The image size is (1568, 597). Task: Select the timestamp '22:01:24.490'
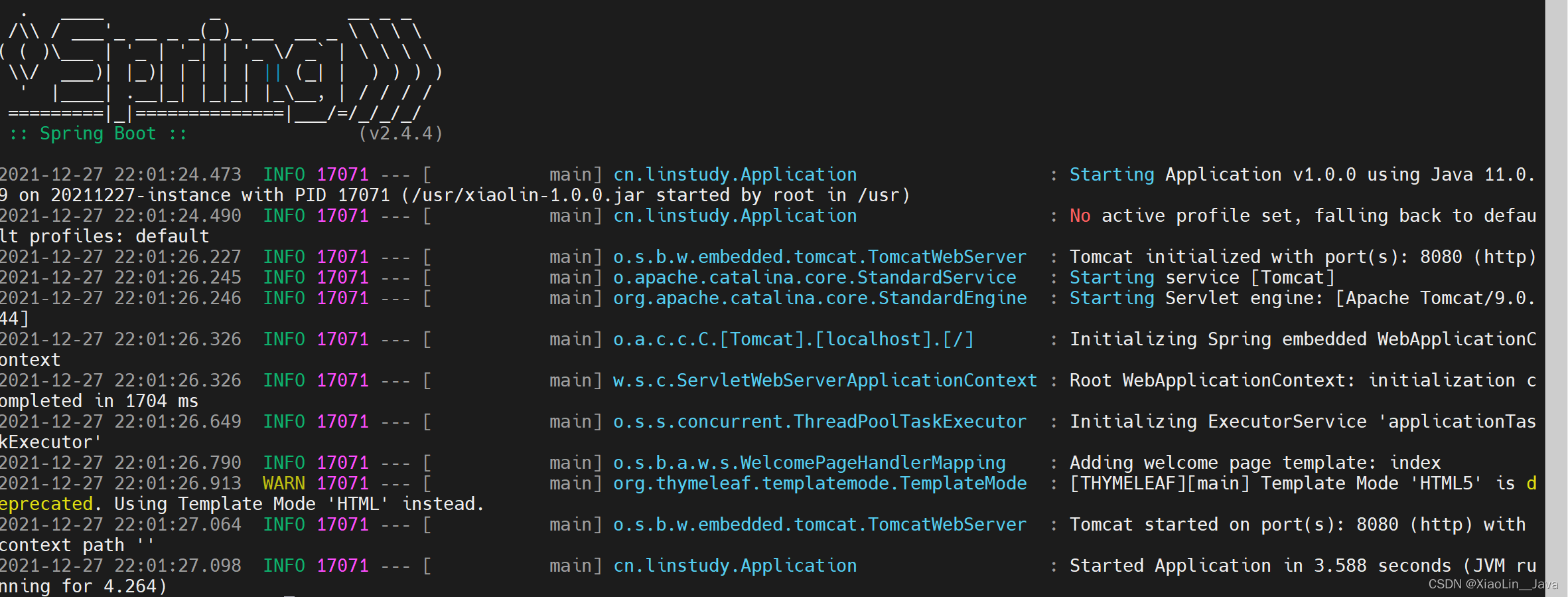click(178, 216)
